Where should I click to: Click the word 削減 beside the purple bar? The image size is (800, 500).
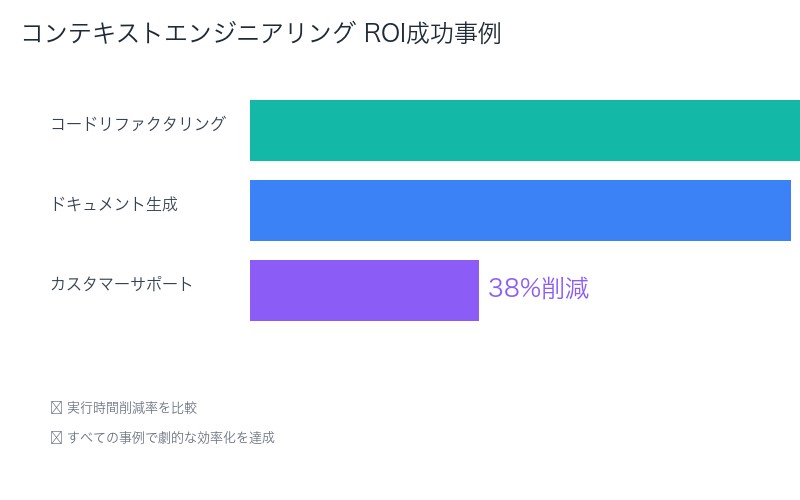(564, 289)
